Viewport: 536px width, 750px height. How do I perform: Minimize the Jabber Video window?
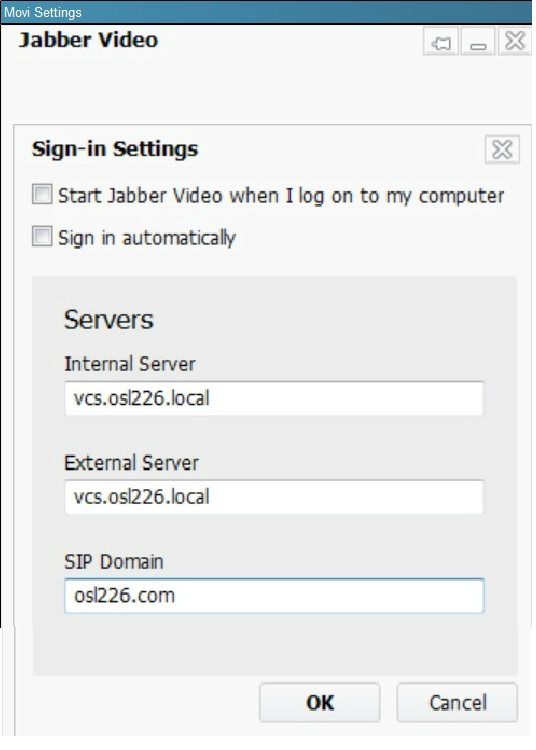pos(478,42)
